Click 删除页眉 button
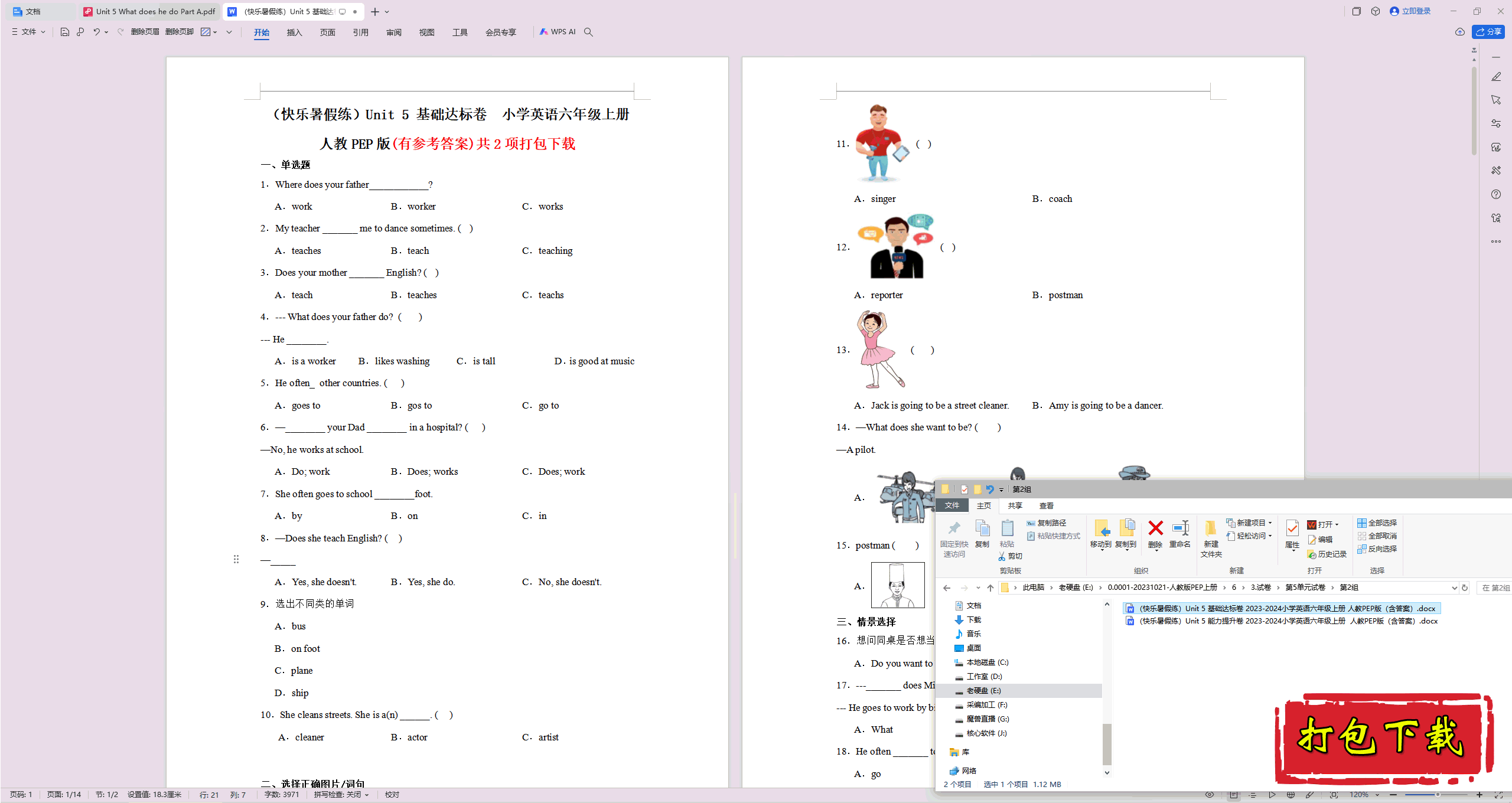 coord(145,32)
